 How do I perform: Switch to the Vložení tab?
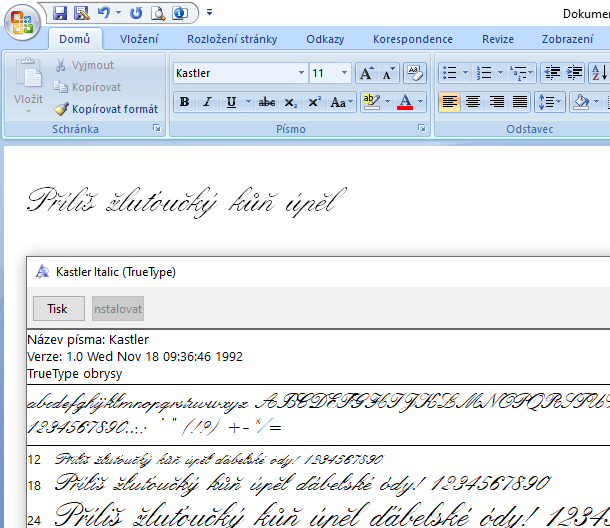(139, 39)
